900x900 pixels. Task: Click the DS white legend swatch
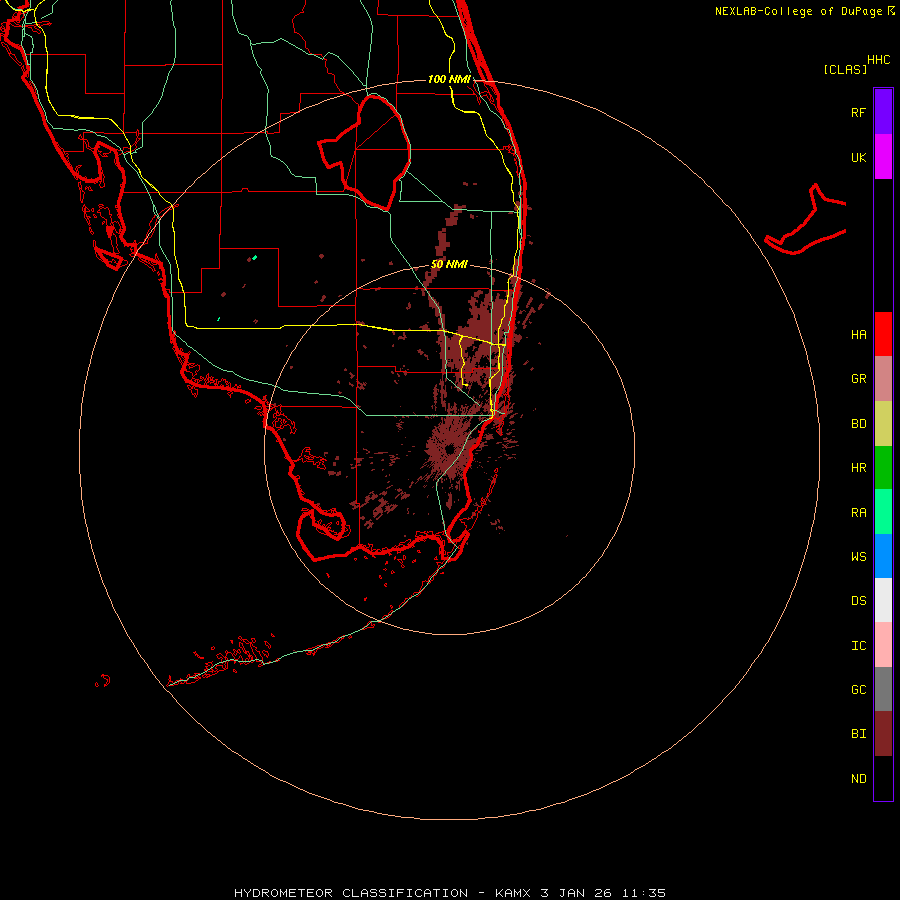[x=883, y=600]
